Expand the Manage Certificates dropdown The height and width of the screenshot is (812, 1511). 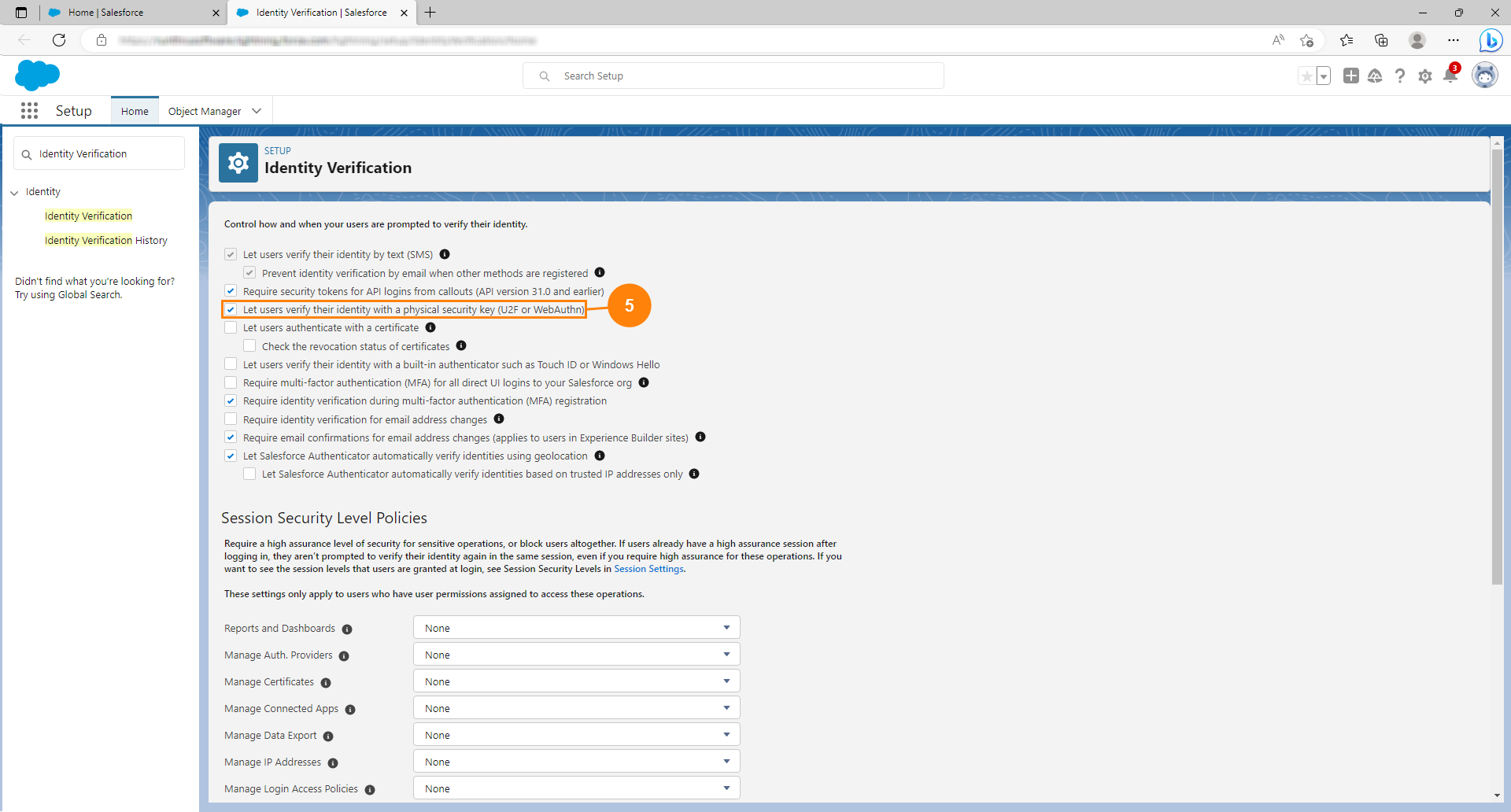(576, 681)
